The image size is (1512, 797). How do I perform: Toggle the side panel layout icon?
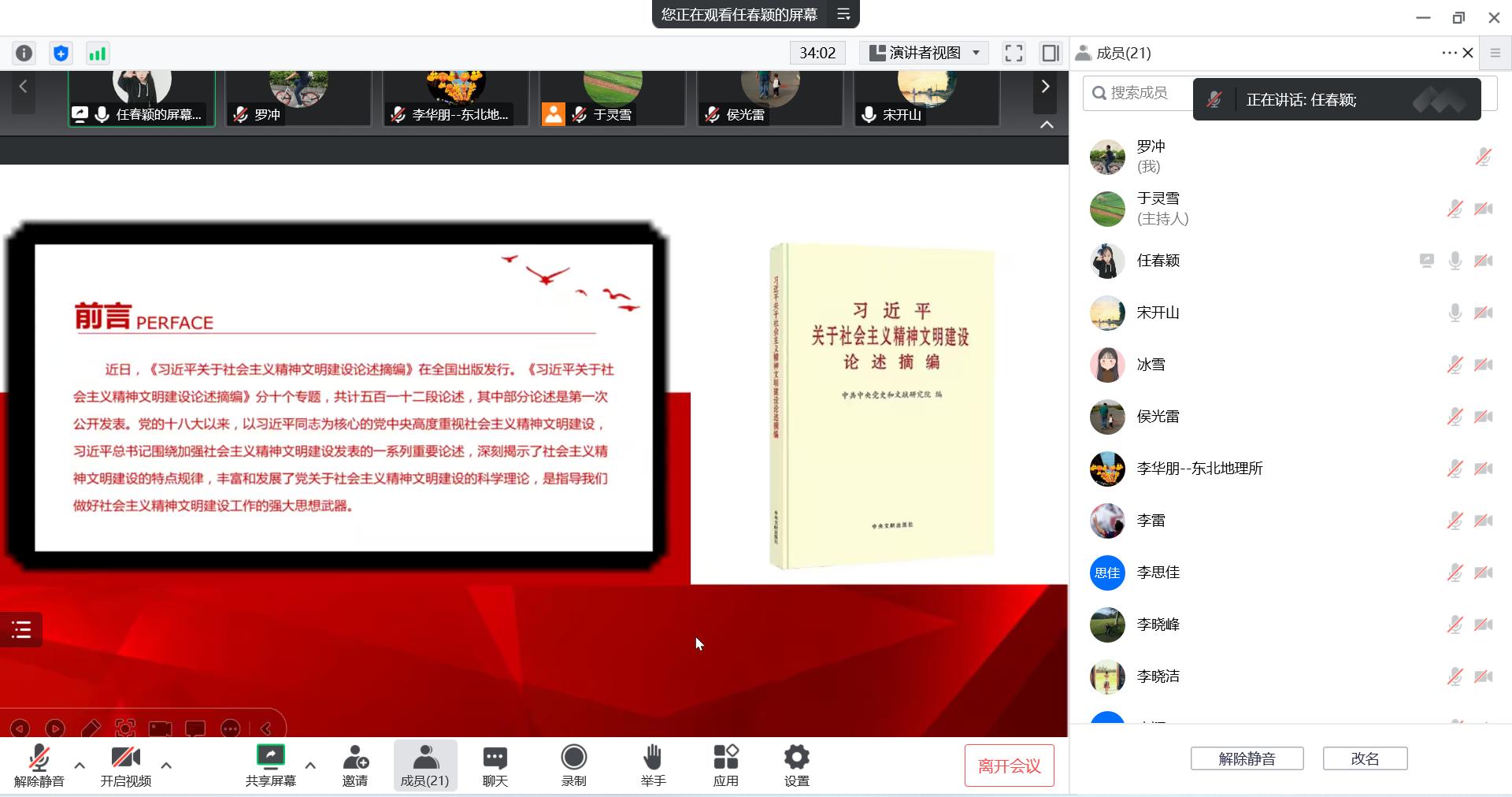point(1050,53)
